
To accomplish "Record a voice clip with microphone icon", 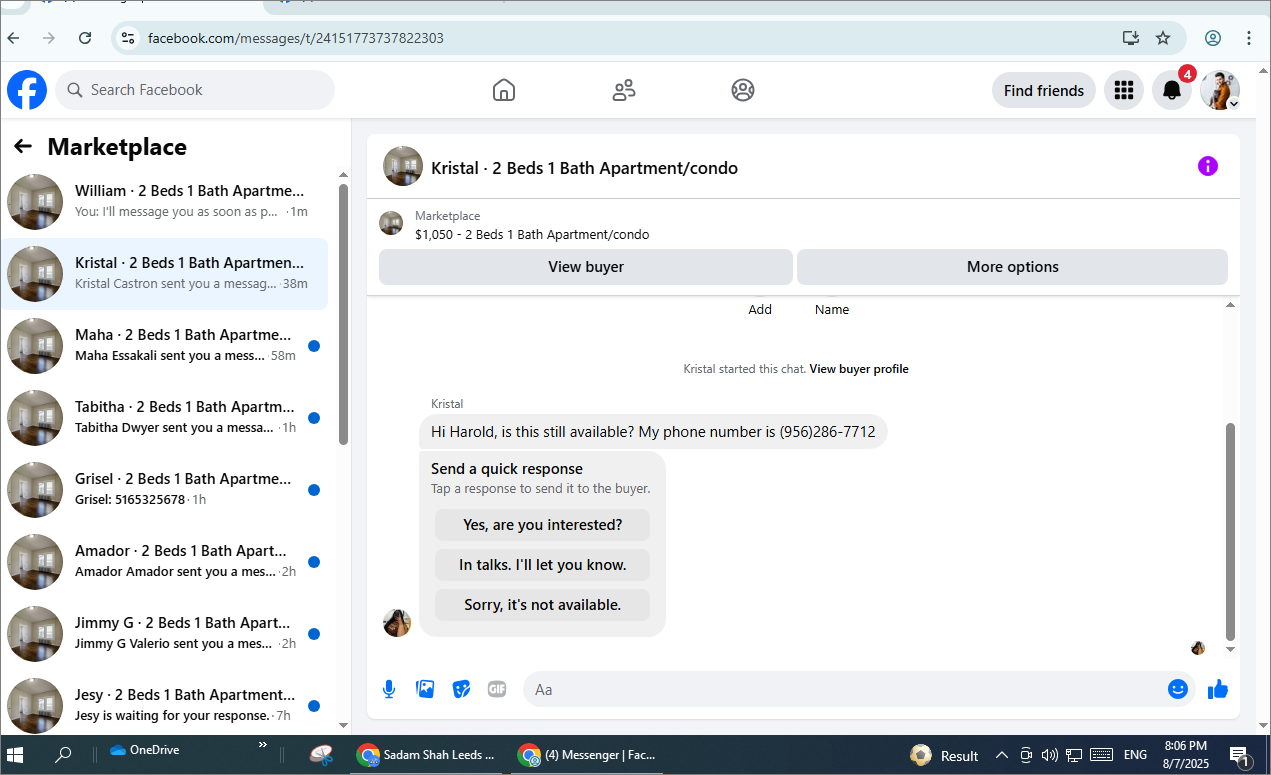I will click(x=389, y=689).
